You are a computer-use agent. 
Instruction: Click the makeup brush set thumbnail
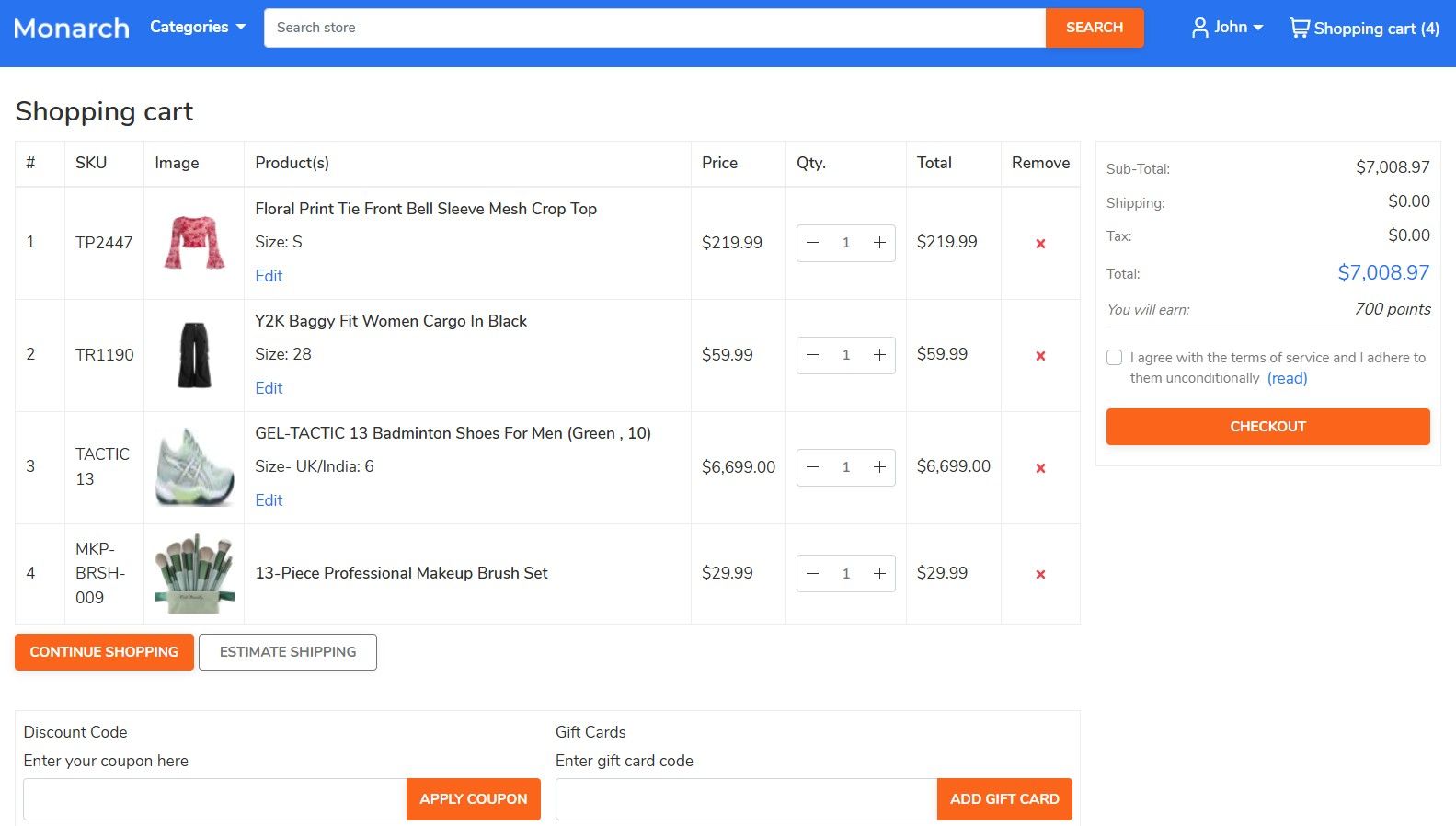point(194,574)
